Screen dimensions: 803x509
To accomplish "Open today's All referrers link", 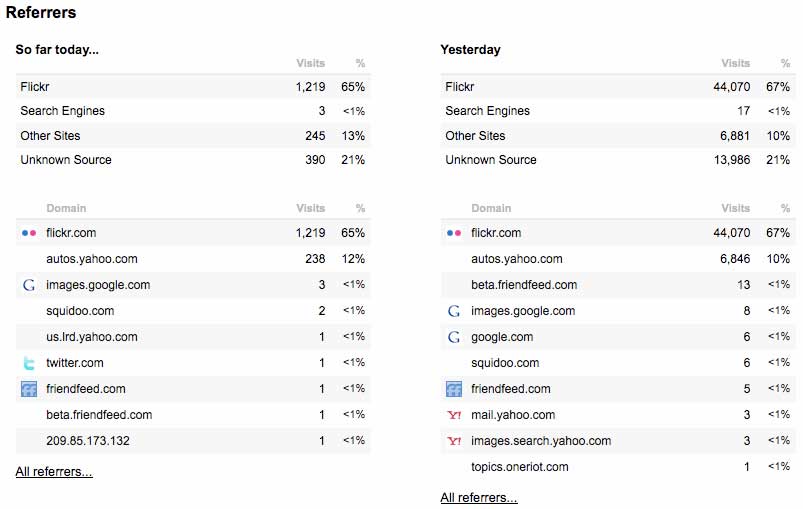I will coord(54,472).
